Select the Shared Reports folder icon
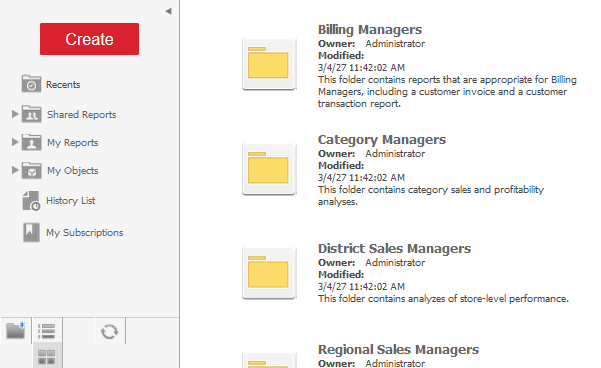 coord(31,114)
